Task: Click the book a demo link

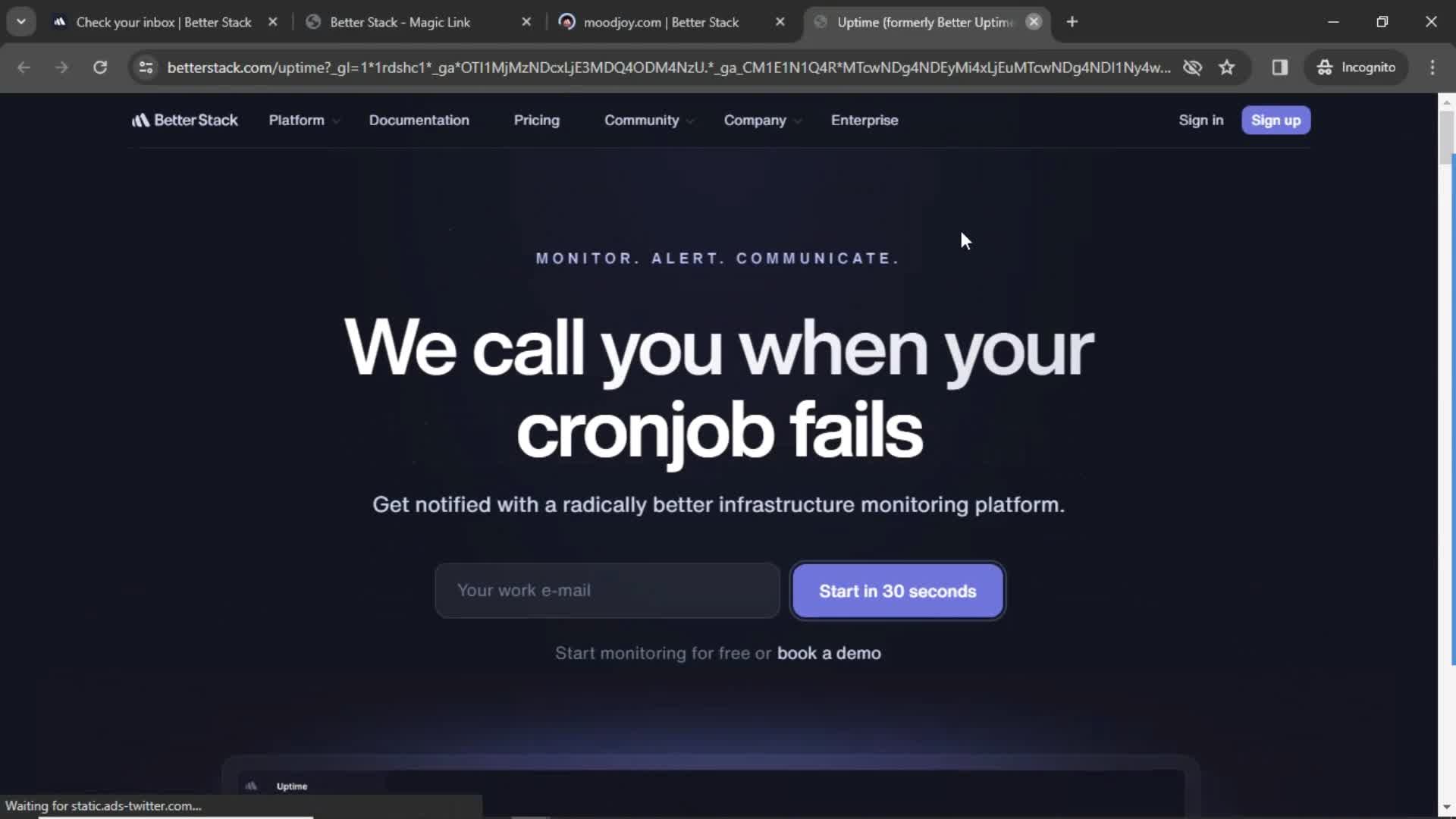Action: coord(829,653)
